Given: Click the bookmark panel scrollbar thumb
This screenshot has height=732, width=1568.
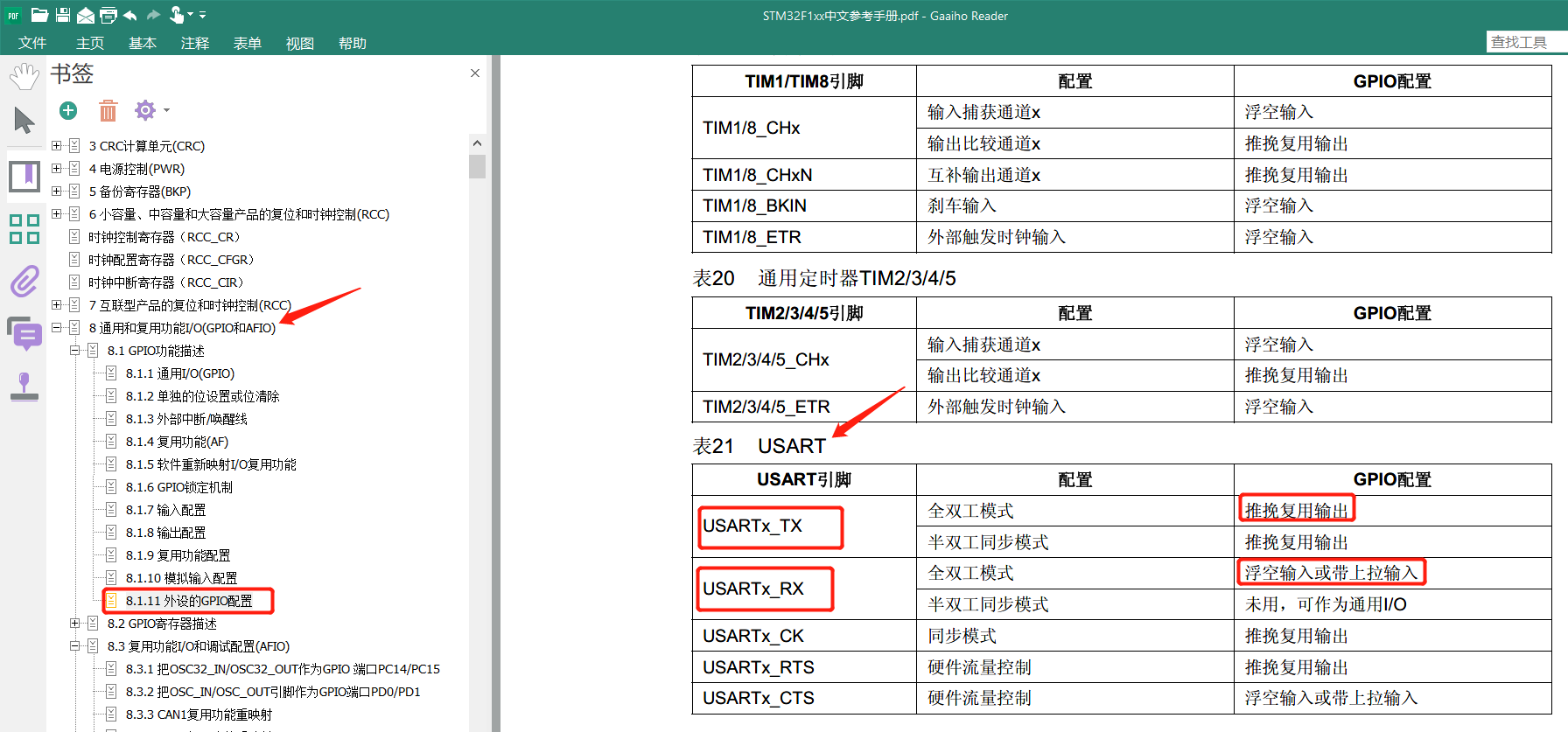Looking at the screenshot, I should click(x=477, y=166).
